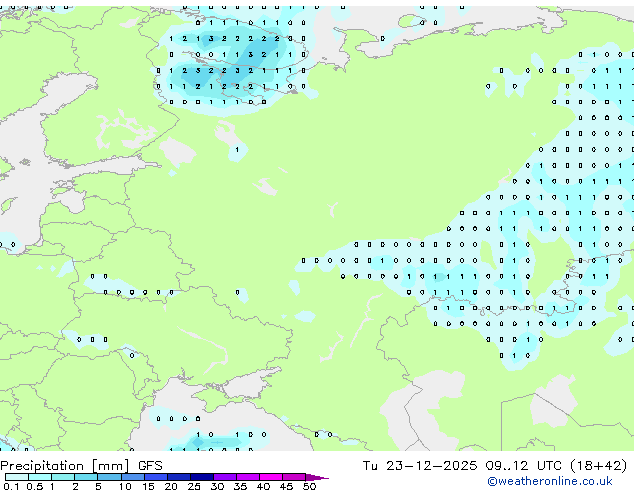This screenshot has height=490, width=634.
Task: Pick the 10–15 mm legend swatch
Action: 132,477
